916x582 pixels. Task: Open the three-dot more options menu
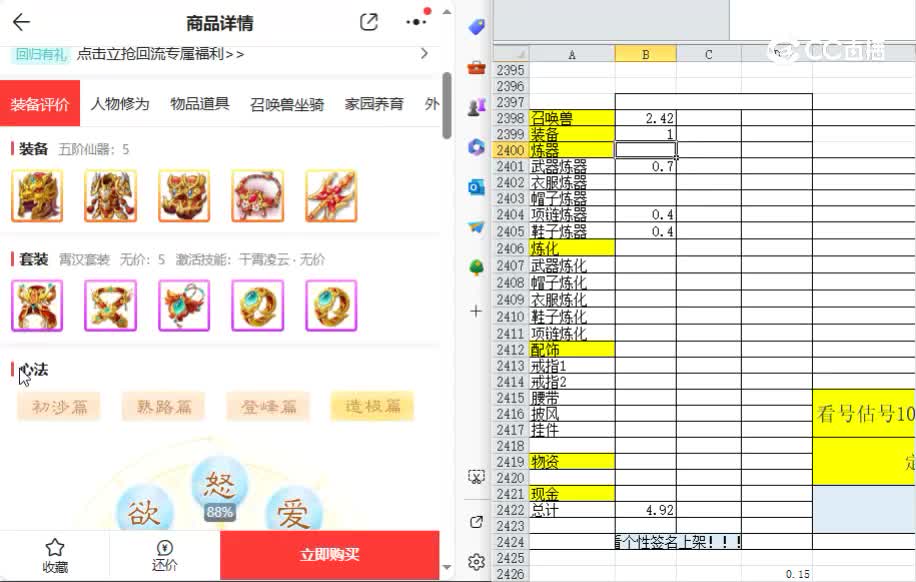point(417,21)
